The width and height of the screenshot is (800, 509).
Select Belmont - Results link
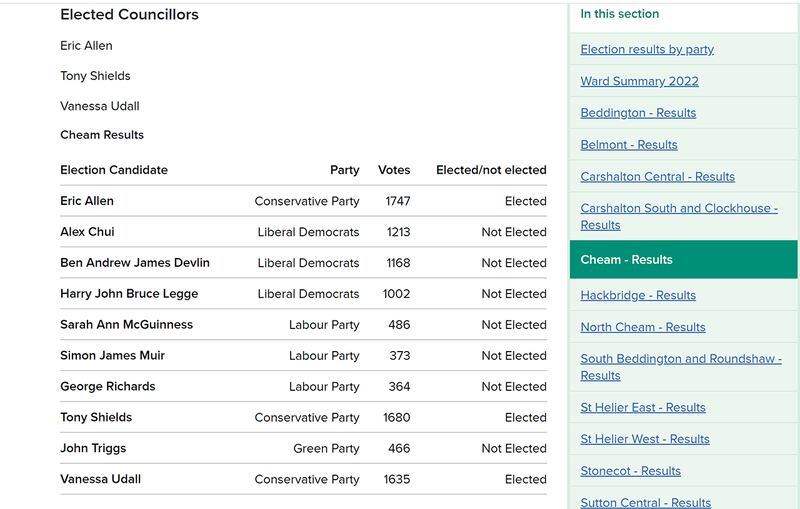[x=629, y=145]
